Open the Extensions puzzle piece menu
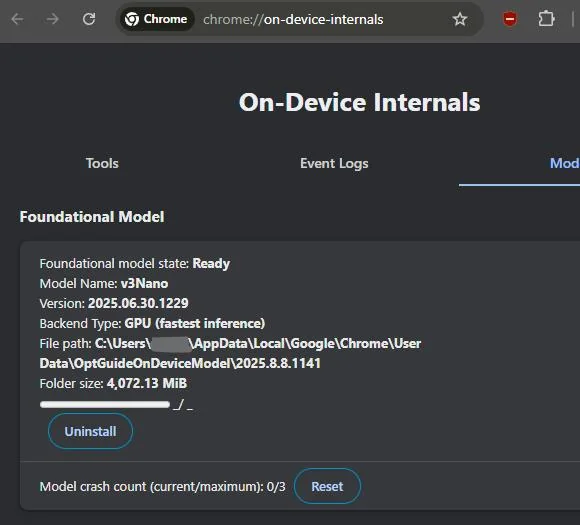580x525 pixels. pos(546,19)
